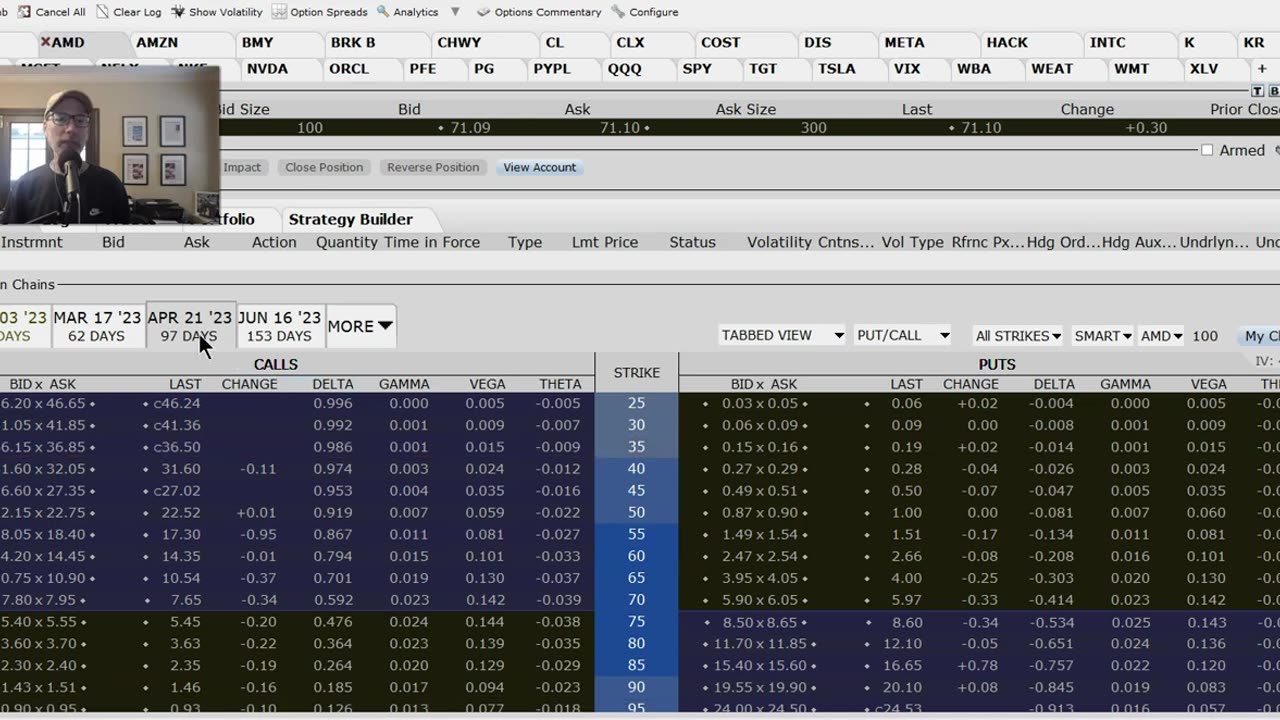
Task: Select the MAR 17 '23 expiration
Action: click(x=97, y=326)
